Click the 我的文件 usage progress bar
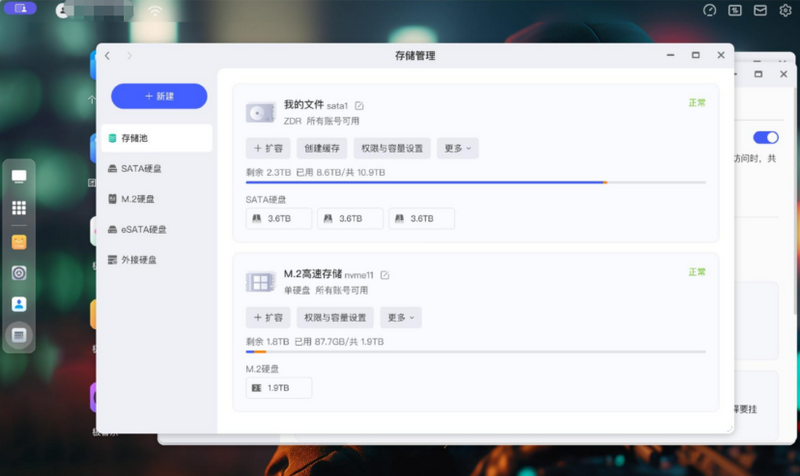Image resolution: width=800 pixels, height=476 pixels. [x=476, y=182]
